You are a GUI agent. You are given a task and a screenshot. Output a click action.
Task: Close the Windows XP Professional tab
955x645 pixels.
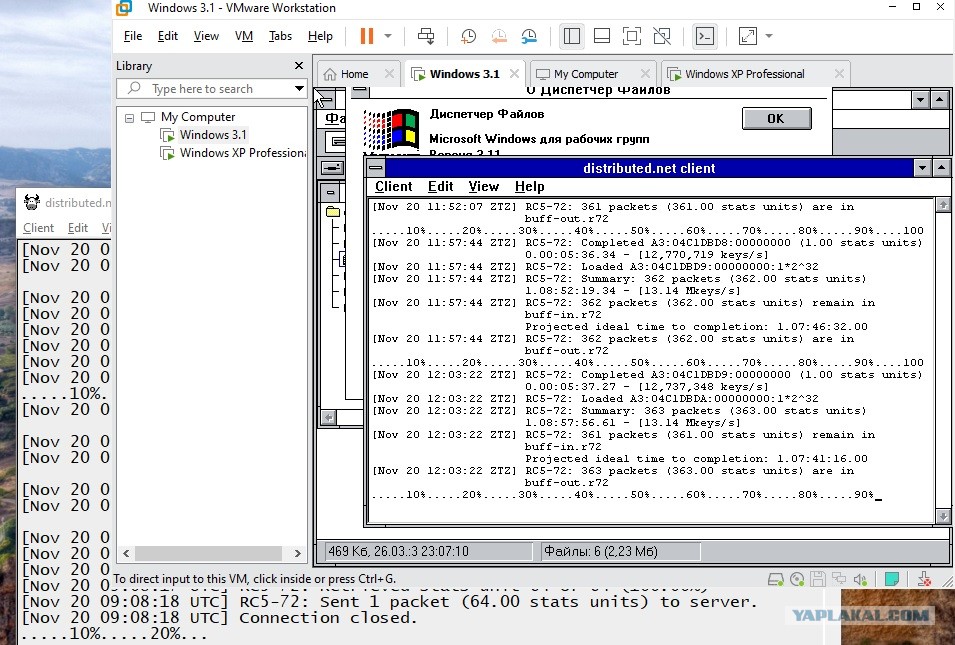tap(839, 74)
